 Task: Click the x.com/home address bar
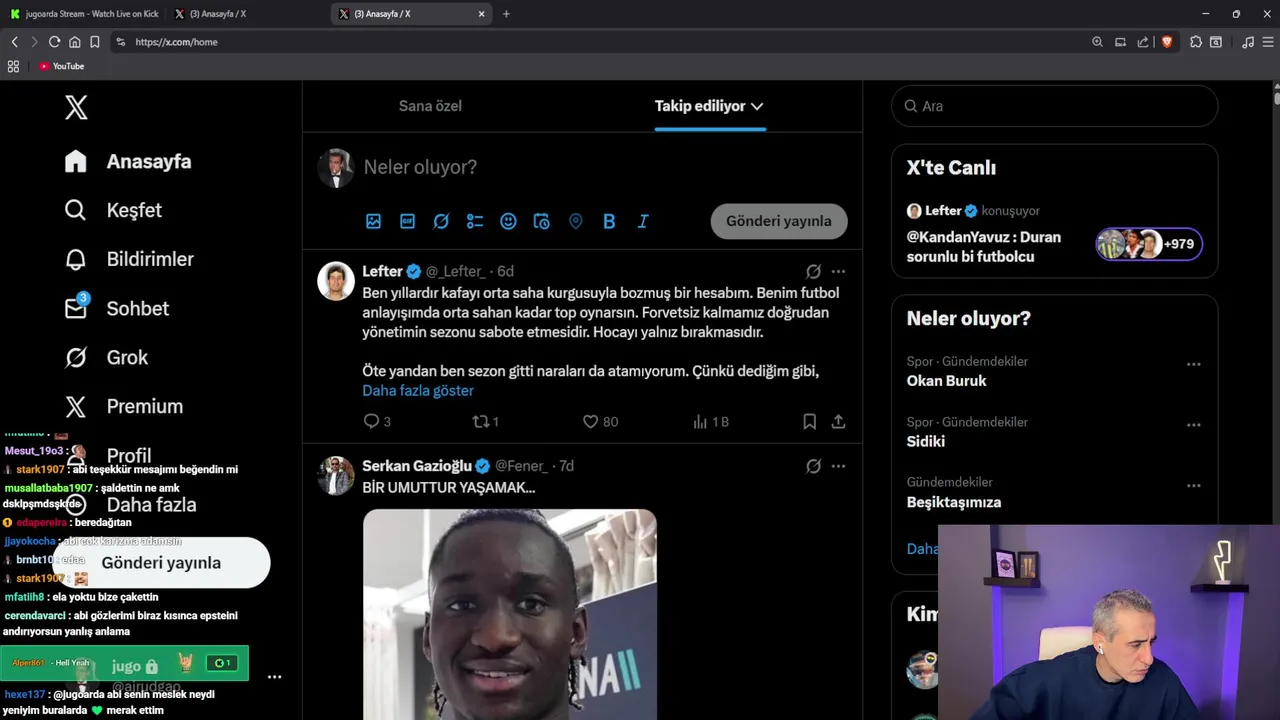point(600,42)
